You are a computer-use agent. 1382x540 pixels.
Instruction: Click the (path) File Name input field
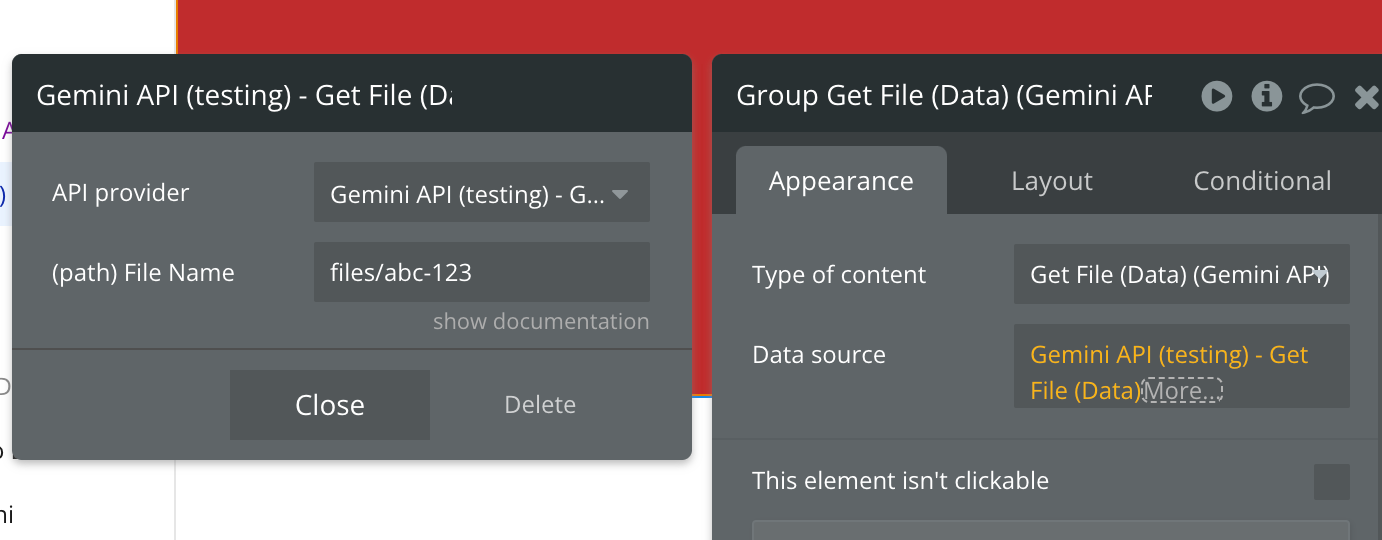click(x=481, y=272)
